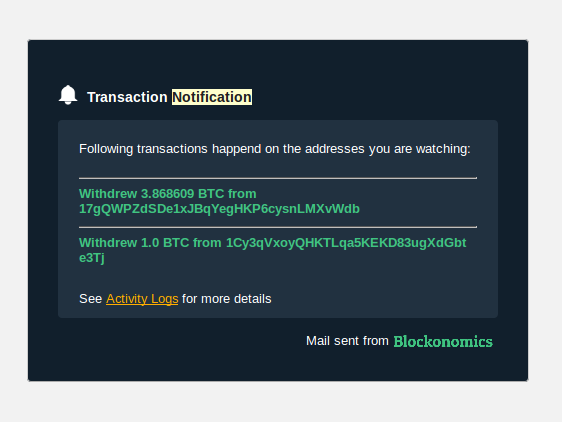Click divider line above first transaction
The height and width of the screenshot is (422, 562).
coord(278,178)
